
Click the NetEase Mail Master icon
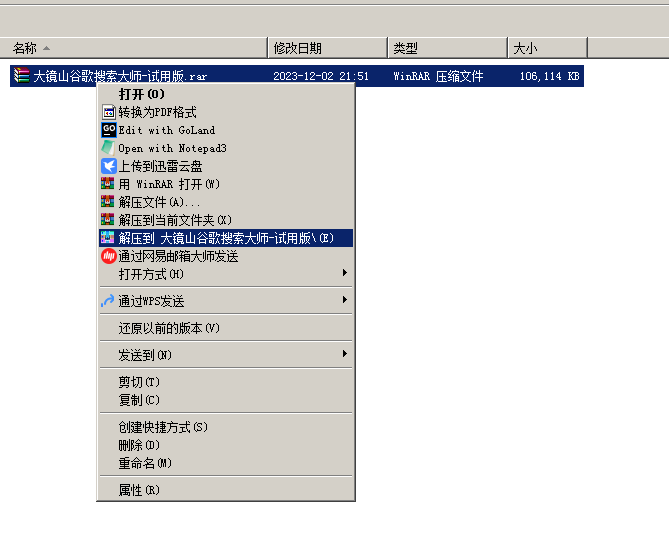(x=109, y=256)
